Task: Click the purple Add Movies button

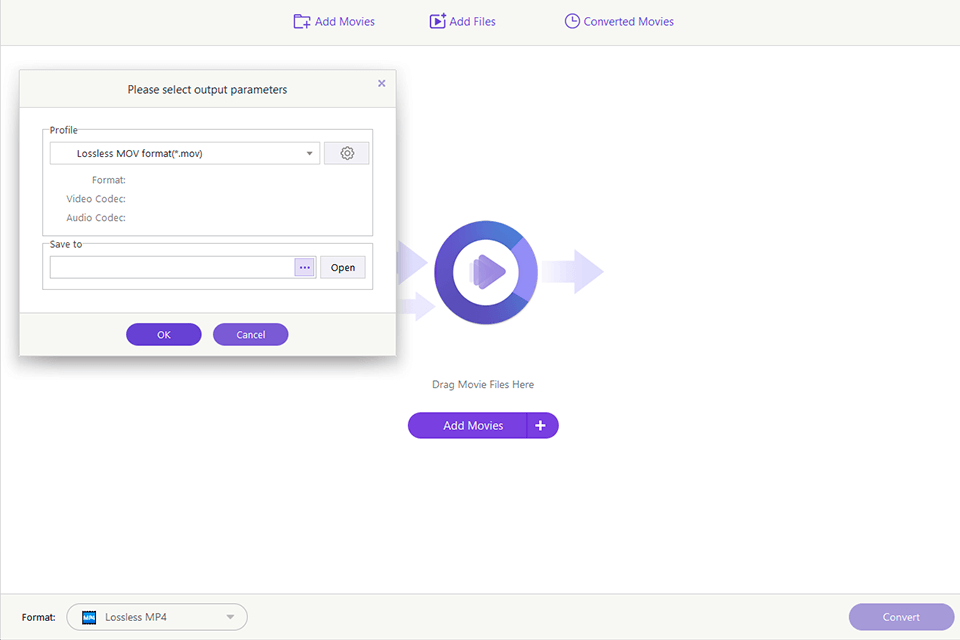Action: coord(472,425)
